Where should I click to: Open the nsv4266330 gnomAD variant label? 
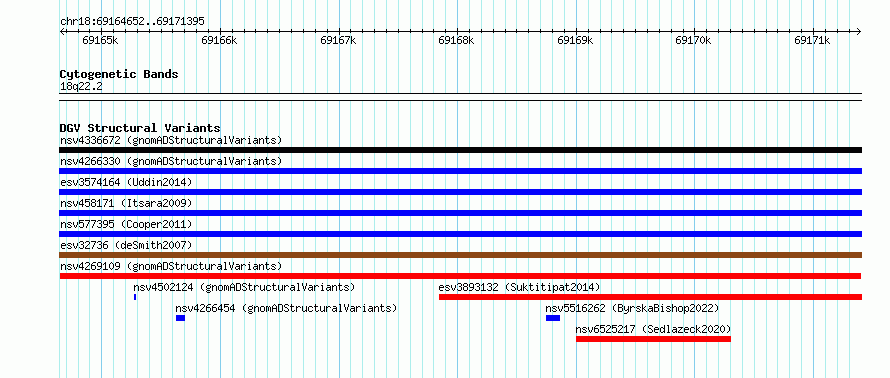click(x=171, y=161)
